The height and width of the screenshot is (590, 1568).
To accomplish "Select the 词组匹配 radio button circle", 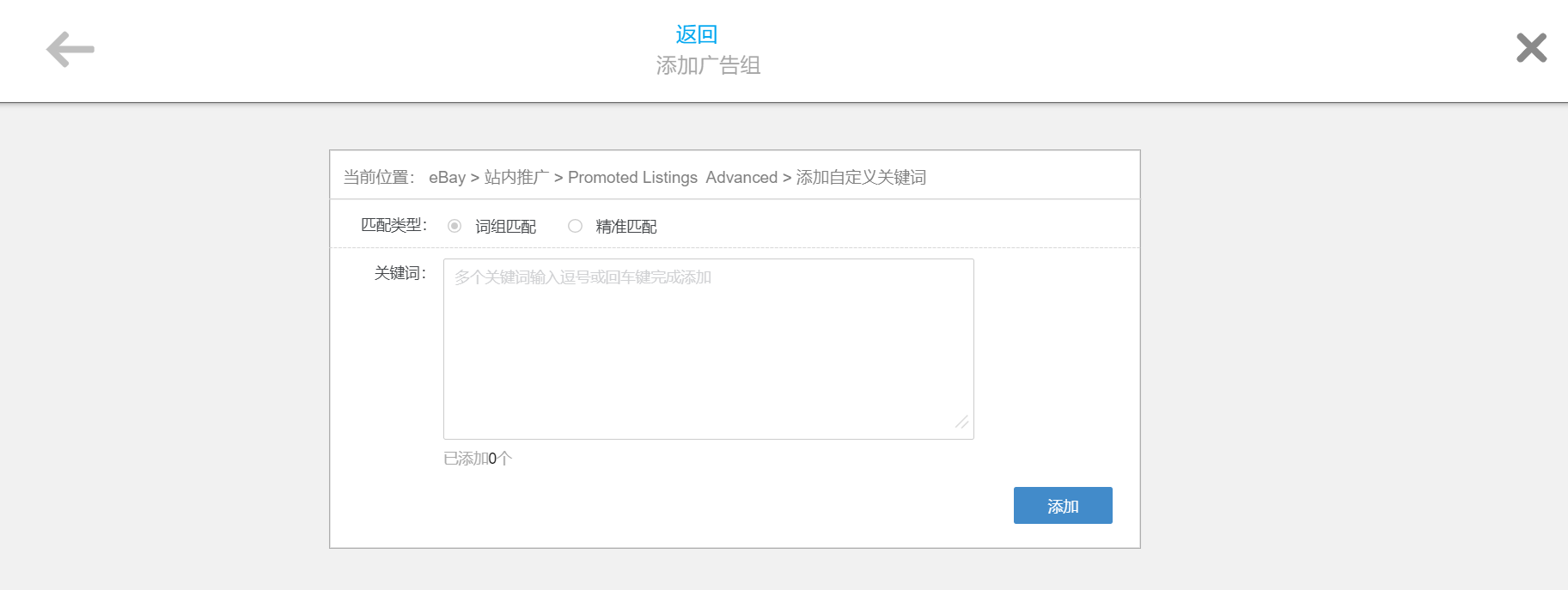I will [455, 226].
